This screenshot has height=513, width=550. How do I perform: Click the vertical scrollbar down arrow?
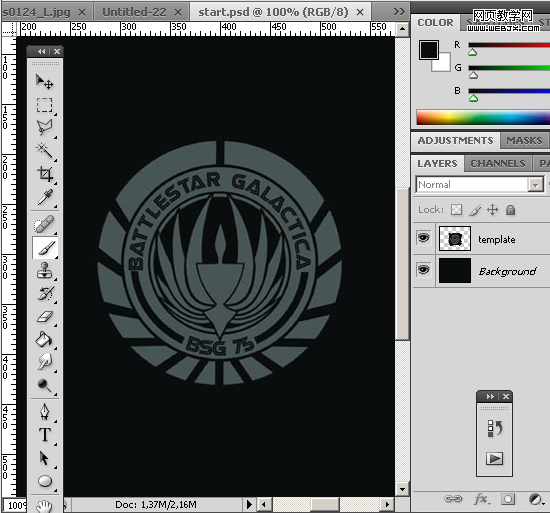coord(402,489)
